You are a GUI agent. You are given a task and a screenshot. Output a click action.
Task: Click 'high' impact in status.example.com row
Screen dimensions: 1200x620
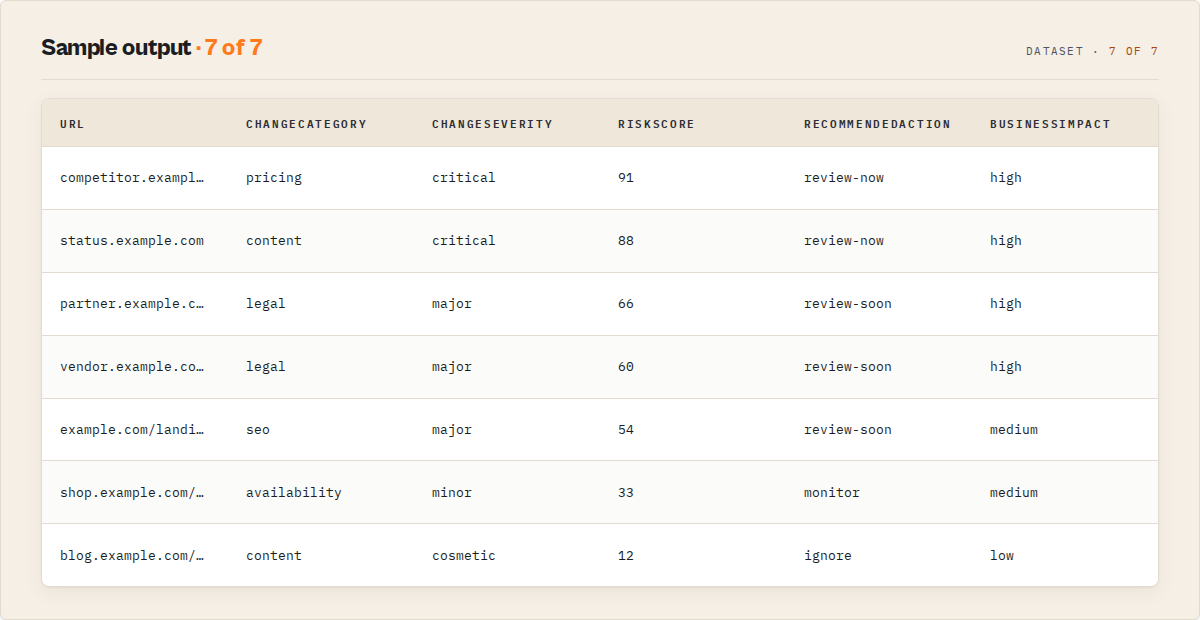pos(1006,241)
